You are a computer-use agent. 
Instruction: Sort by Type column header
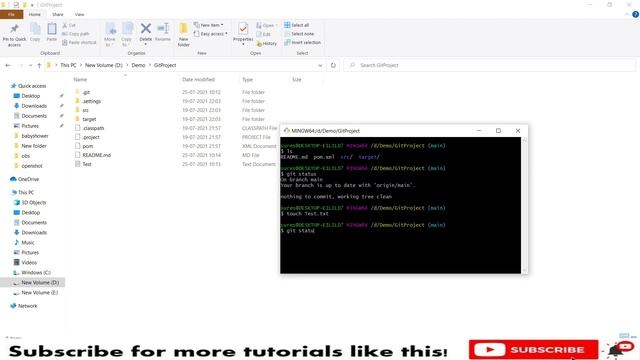click(x=247, y=80)
